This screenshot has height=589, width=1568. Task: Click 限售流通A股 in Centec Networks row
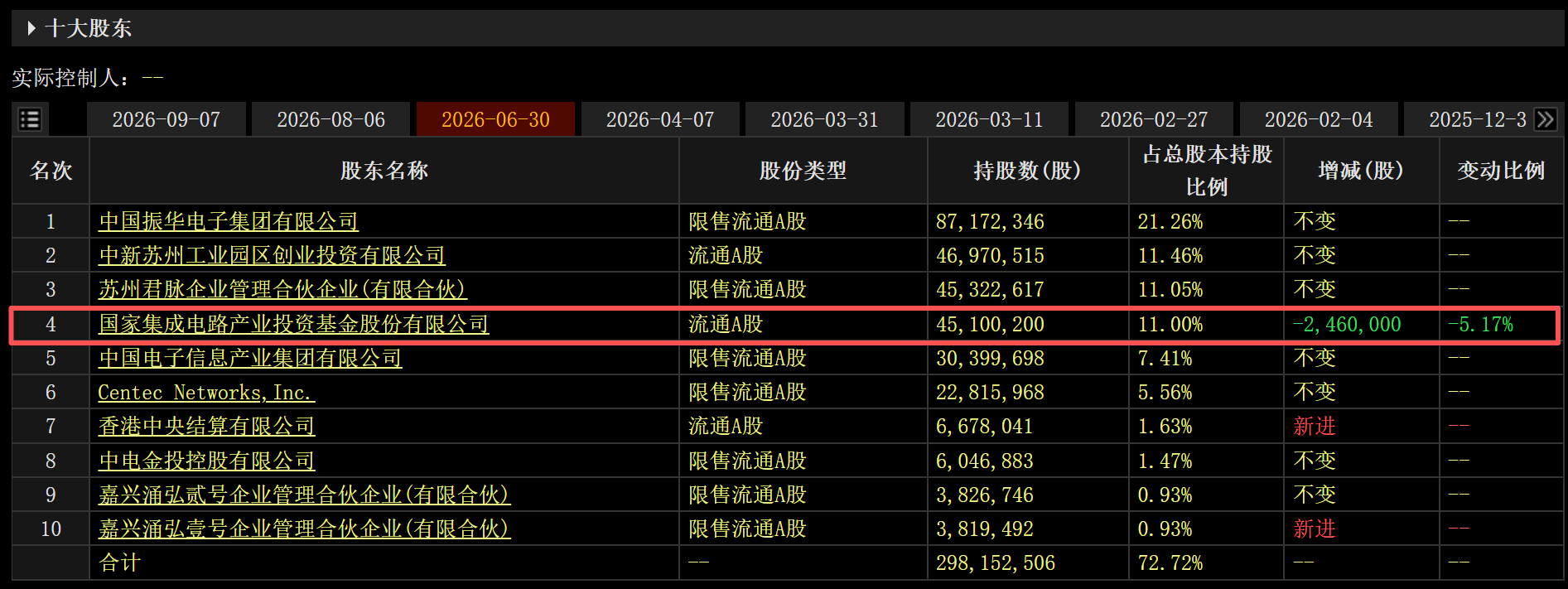click(x=747, y=392)
